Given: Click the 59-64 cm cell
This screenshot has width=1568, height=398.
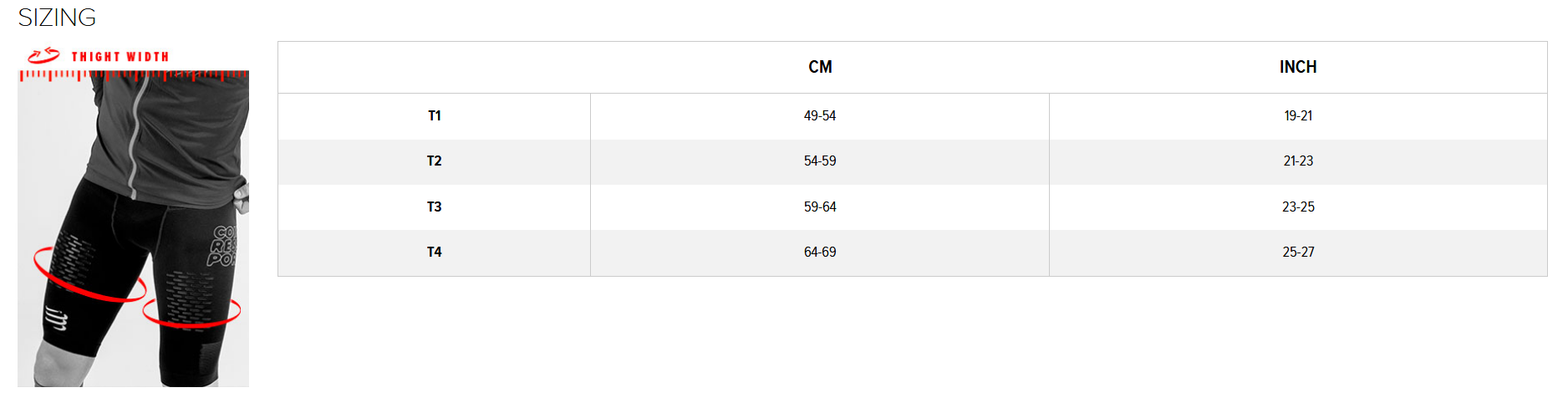Looking at the screenshot, I should 820,207.
